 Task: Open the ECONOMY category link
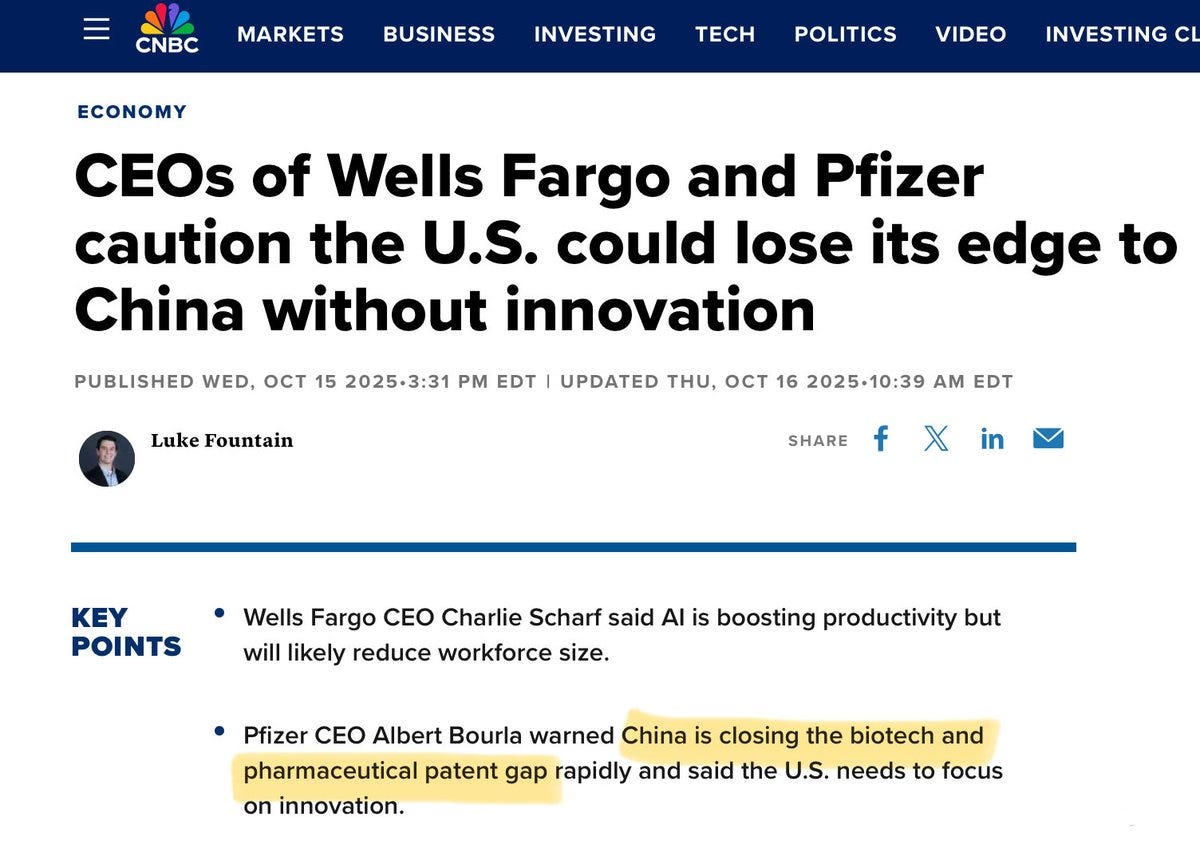tap(131, 111)
